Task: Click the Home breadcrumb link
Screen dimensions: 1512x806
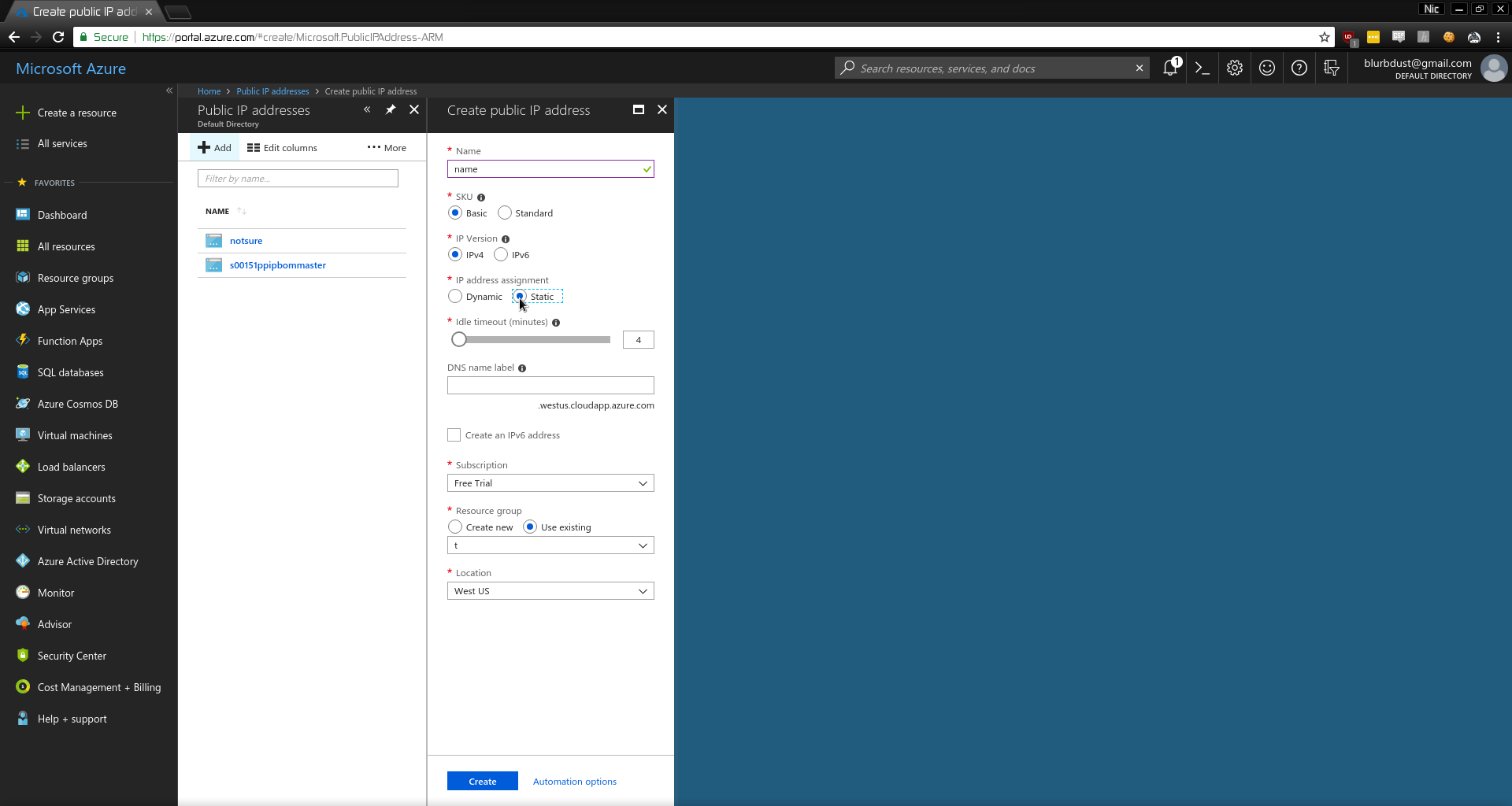Action: (209, 91)
